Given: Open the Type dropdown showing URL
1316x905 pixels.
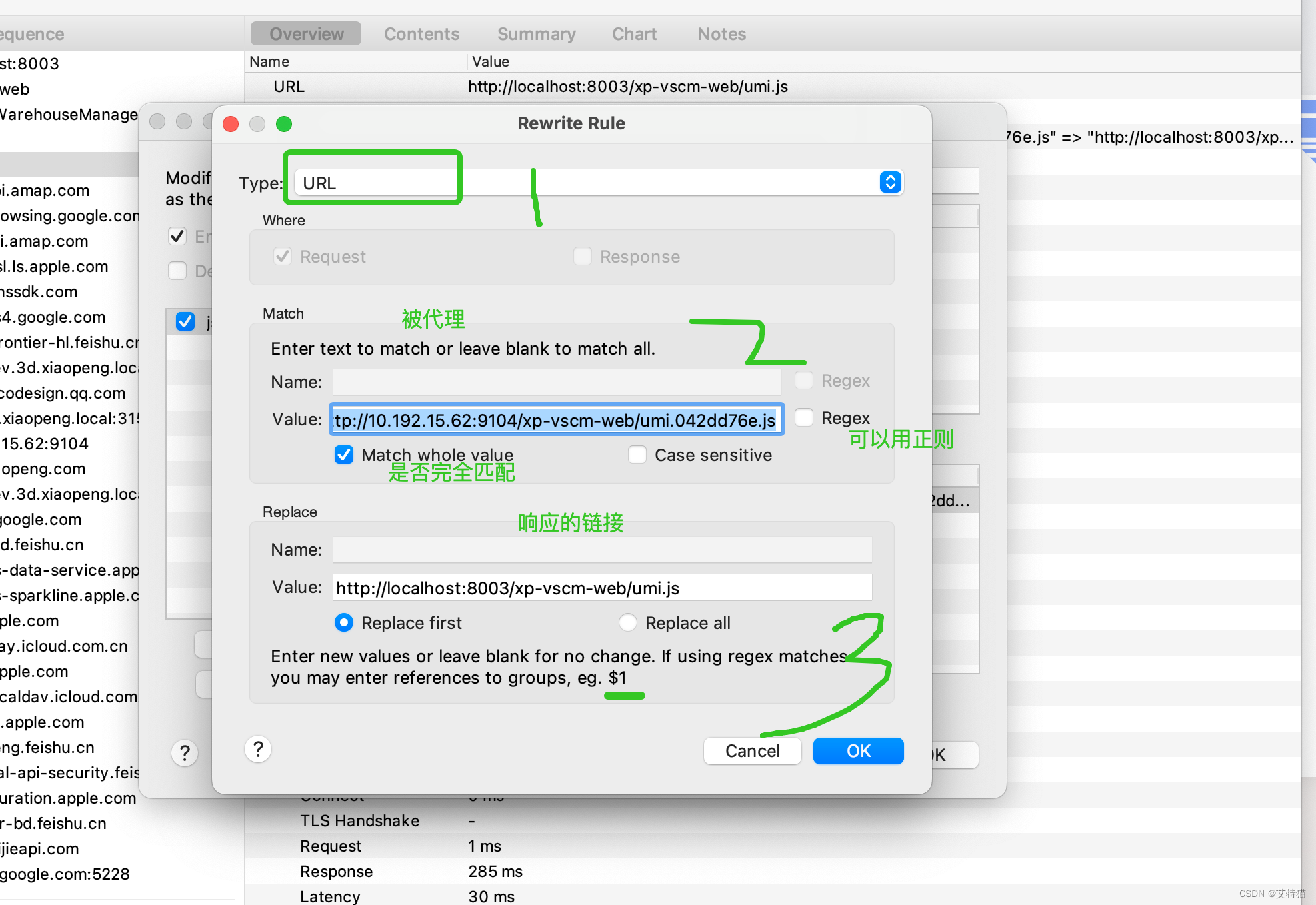Looking at the screenshot, I should click(x=598, y=183).
